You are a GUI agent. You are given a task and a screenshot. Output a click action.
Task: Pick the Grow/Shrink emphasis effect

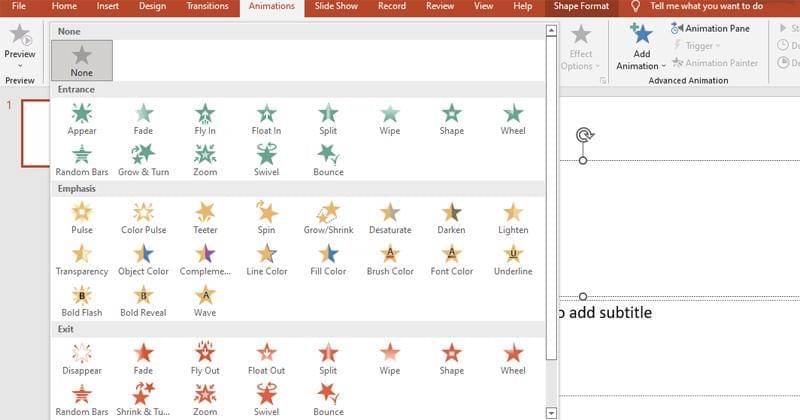pyautogui.click(x=328, y=217)
